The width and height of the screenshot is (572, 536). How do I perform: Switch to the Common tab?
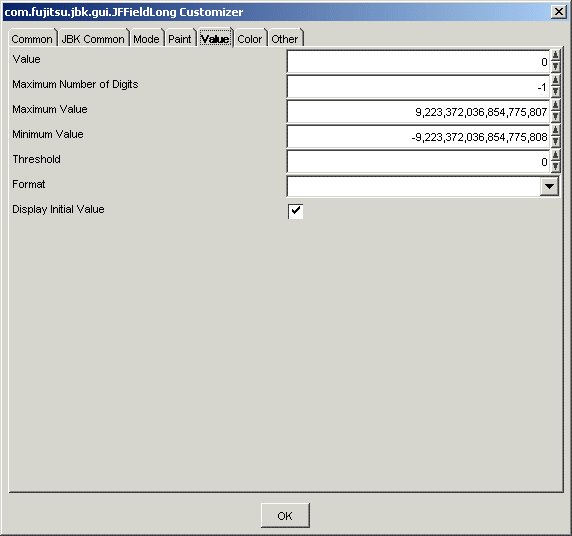click(x=32, y=39)
